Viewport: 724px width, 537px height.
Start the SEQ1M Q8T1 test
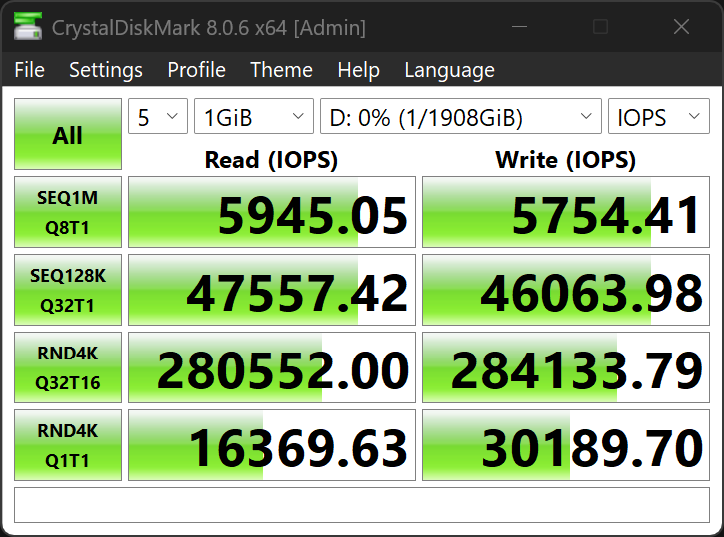pyautogui.click(x=68, y=212)
